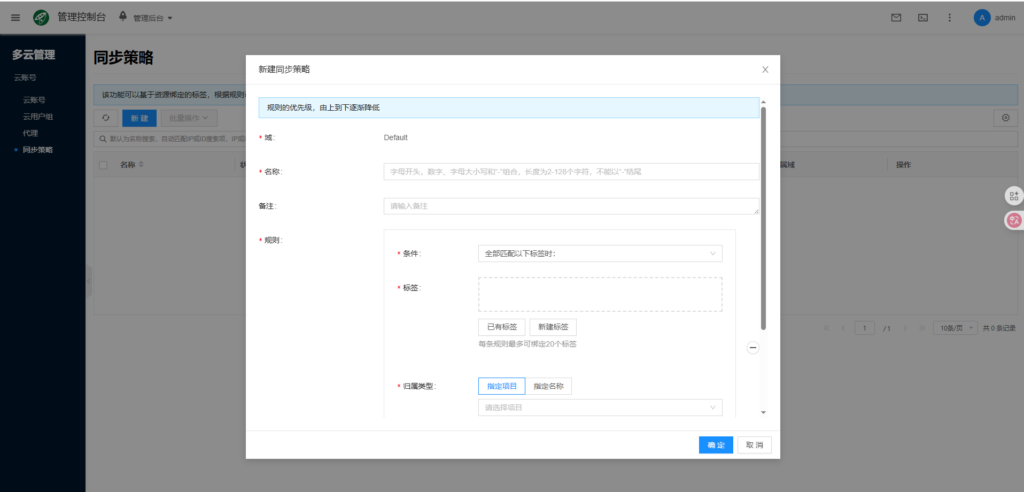Click the green rocket logo icon
This screenshot has width=1024, height=492.
[x=41, y=17]
